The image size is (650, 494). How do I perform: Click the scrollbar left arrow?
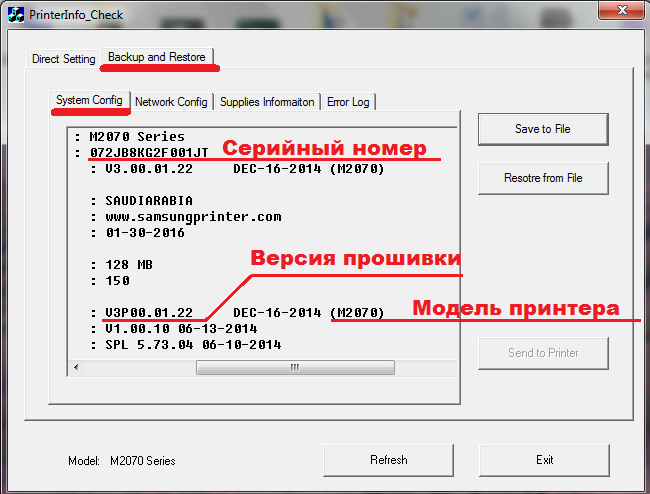tap(76, 367)
